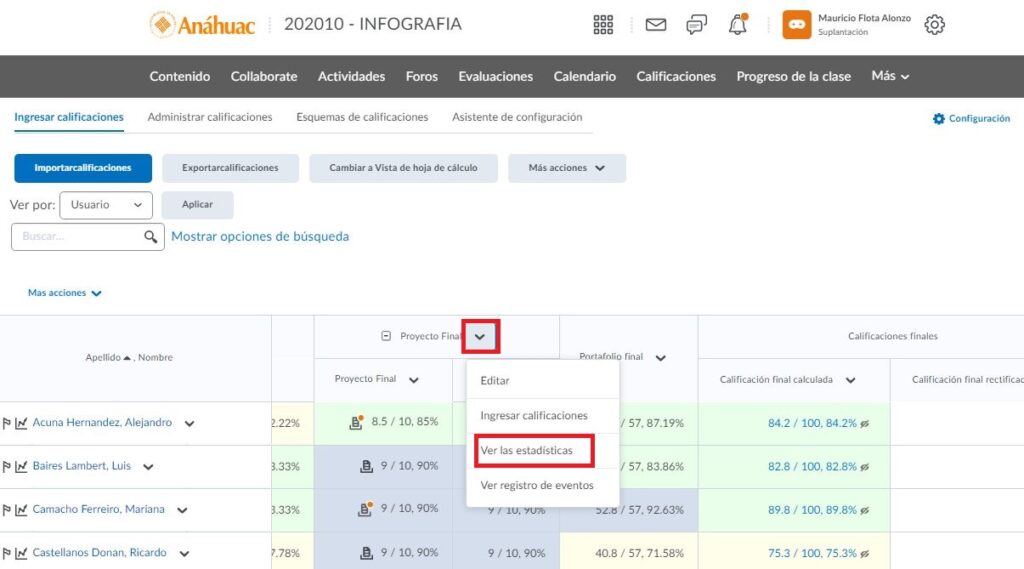The image size is (1024, 569).
Task: Open context menu arrow for Camacho Ferreiro, Mariana
Action: click(x=182, y=510)
